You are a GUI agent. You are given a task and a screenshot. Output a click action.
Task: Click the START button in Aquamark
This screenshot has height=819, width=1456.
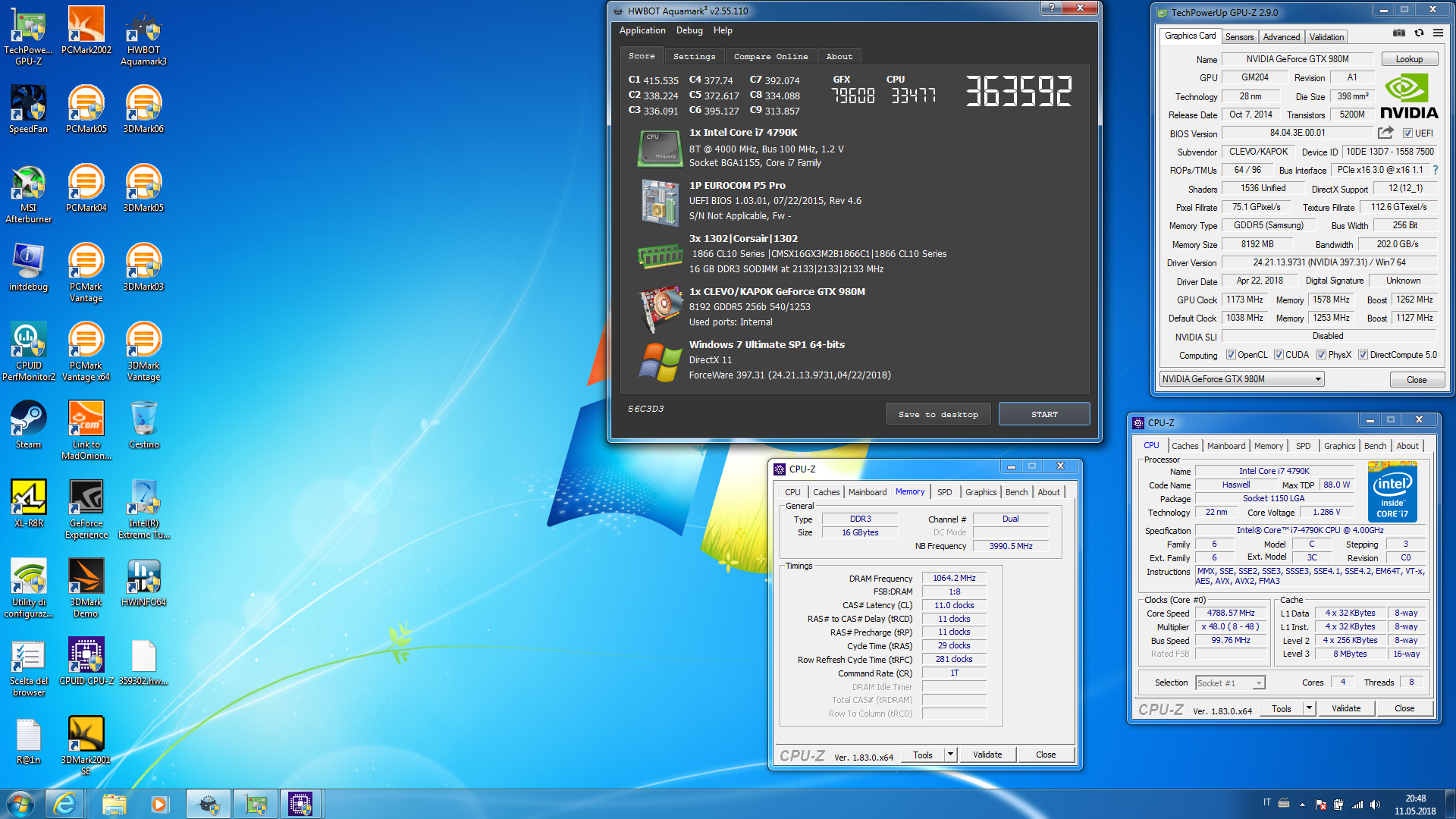pyautogui.click(x=1044, y=414)
